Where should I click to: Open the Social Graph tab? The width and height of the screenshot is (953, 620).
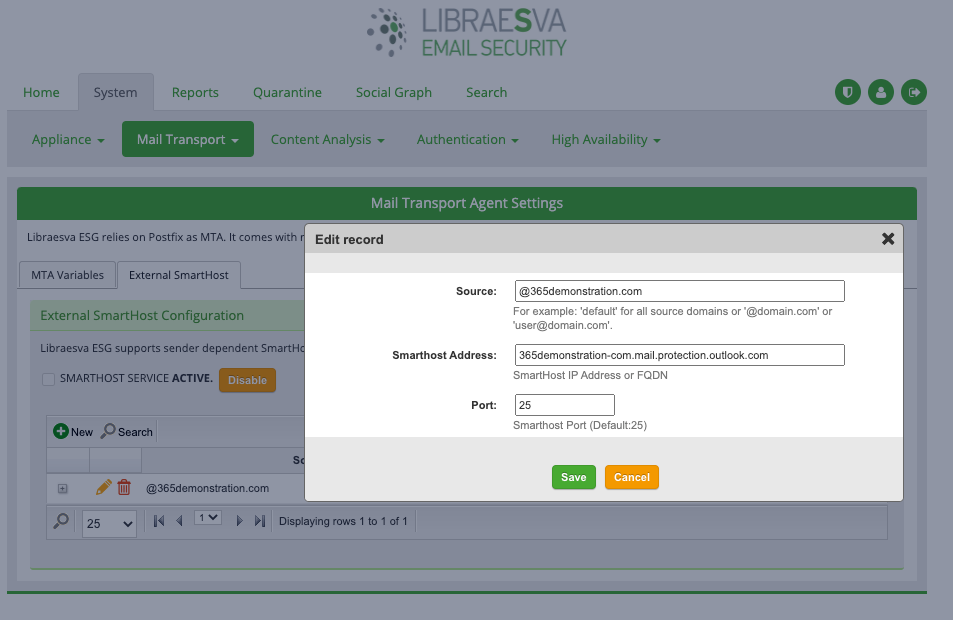click(394, 92)
